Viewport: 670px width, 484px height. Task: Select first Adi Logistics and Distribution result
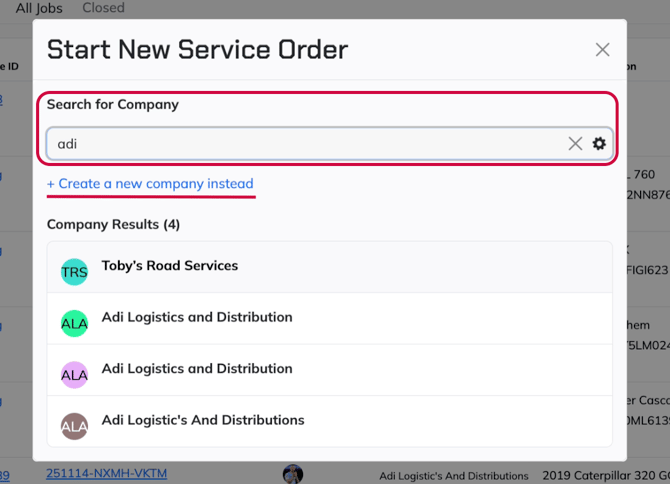pyautogui.click(x=197, y=318)
